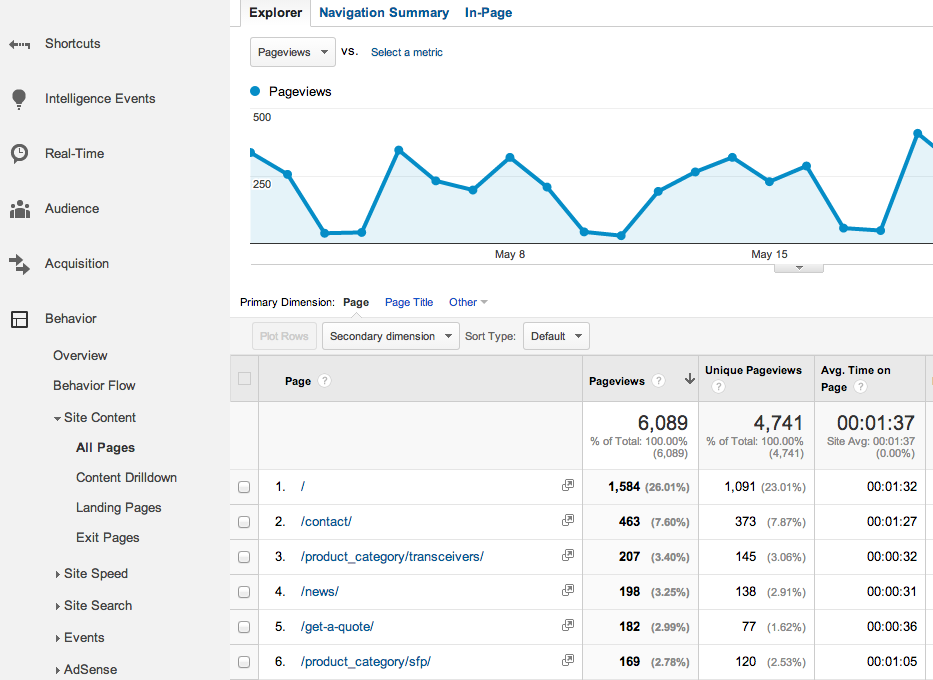Screen dimensions: 933x680
Task: Click the question mark beside Pageviews column
Action: pyautogui.click(x=658, y=380)
